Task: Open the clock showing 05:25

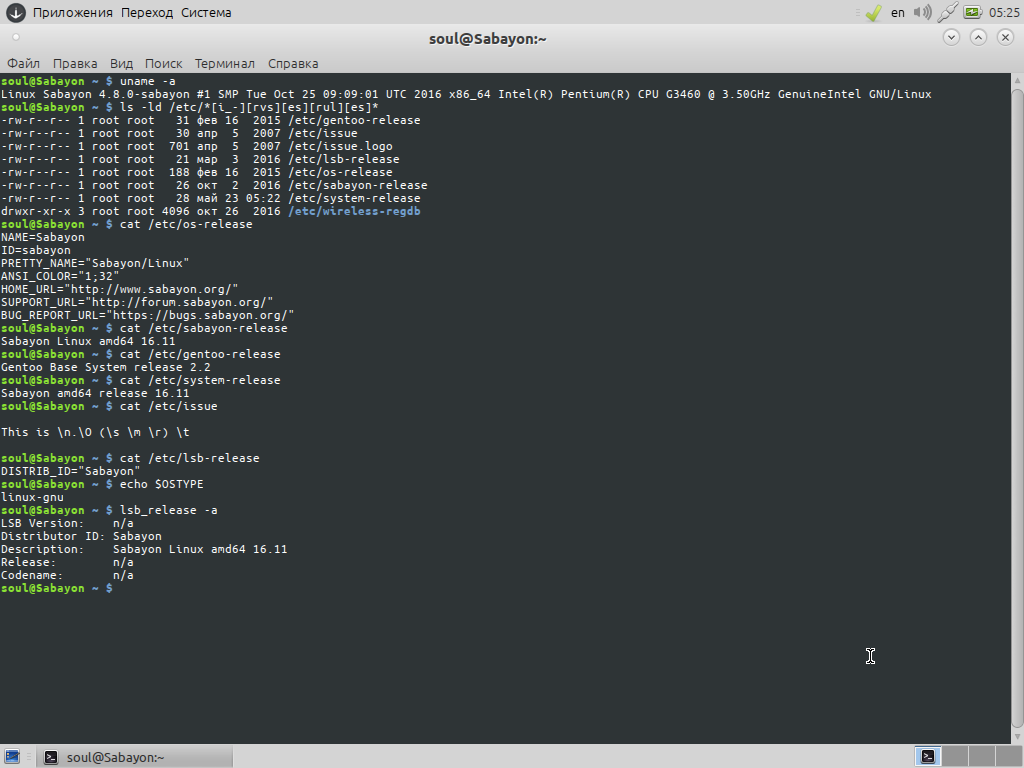Action: (x=1004, y=12)
